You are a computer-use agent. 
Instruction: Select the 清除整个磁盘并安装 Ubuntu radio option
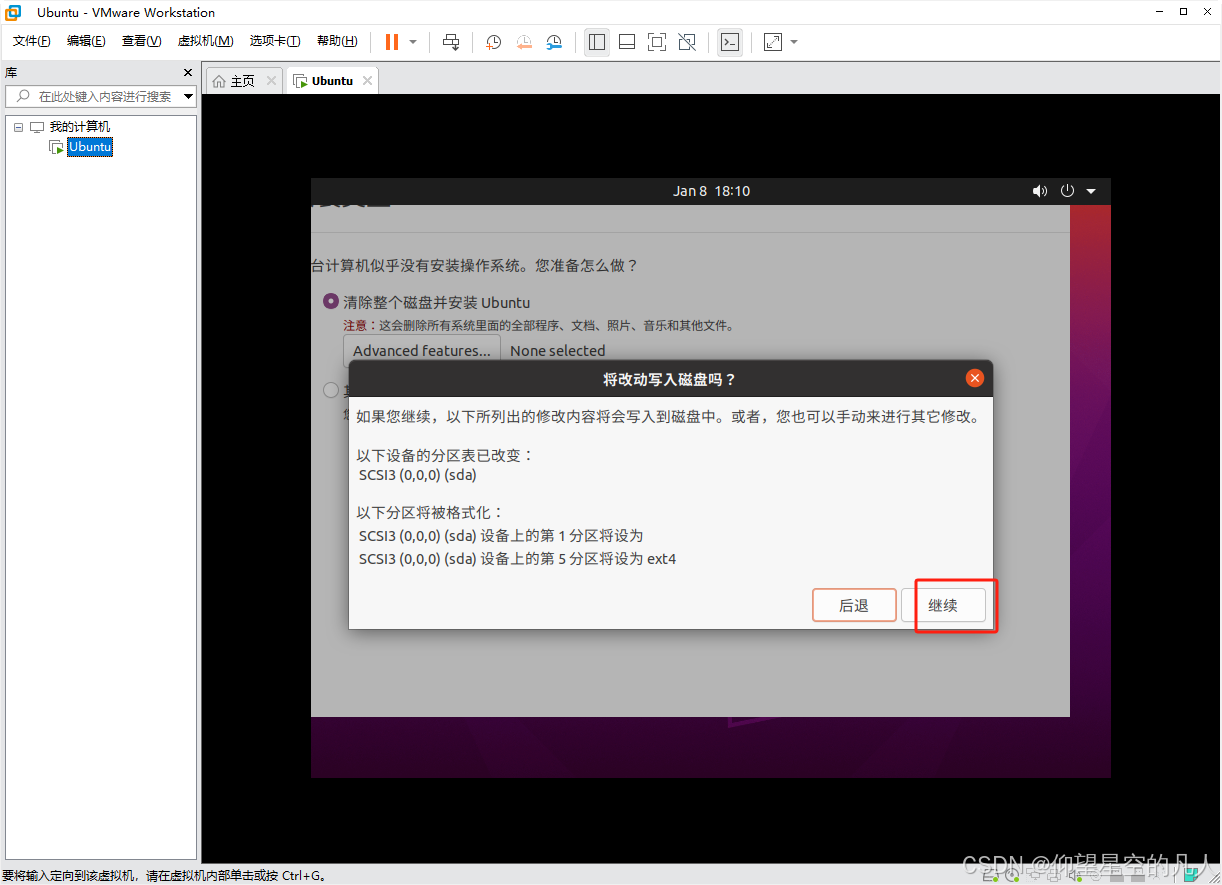click(331, 301)
